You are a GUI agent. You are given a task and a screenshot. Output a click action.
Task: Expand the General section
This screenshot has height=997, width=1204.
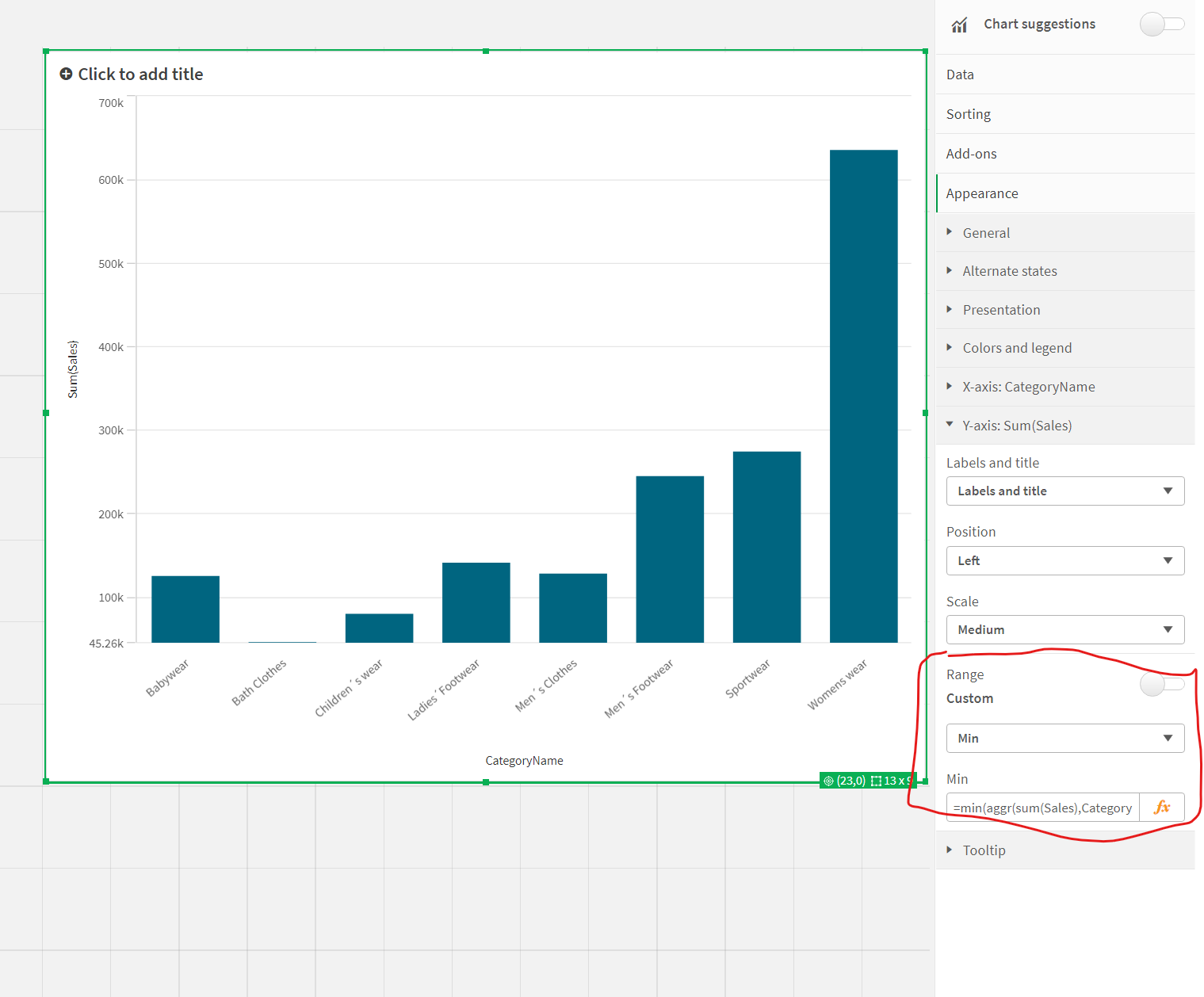pos(986,233)
